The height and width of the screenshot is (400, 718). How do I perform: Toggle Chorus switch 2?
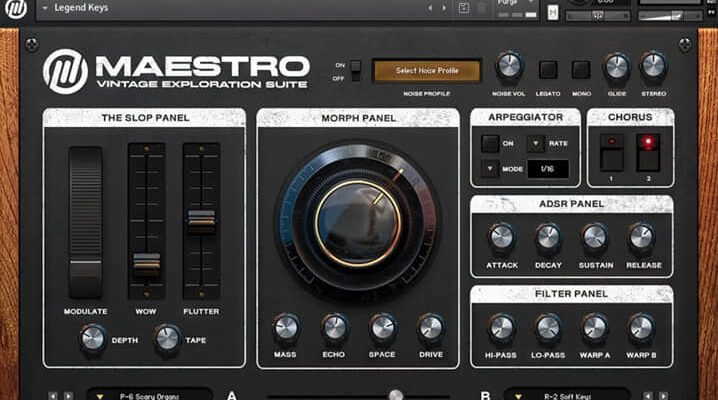pos(648,153)
